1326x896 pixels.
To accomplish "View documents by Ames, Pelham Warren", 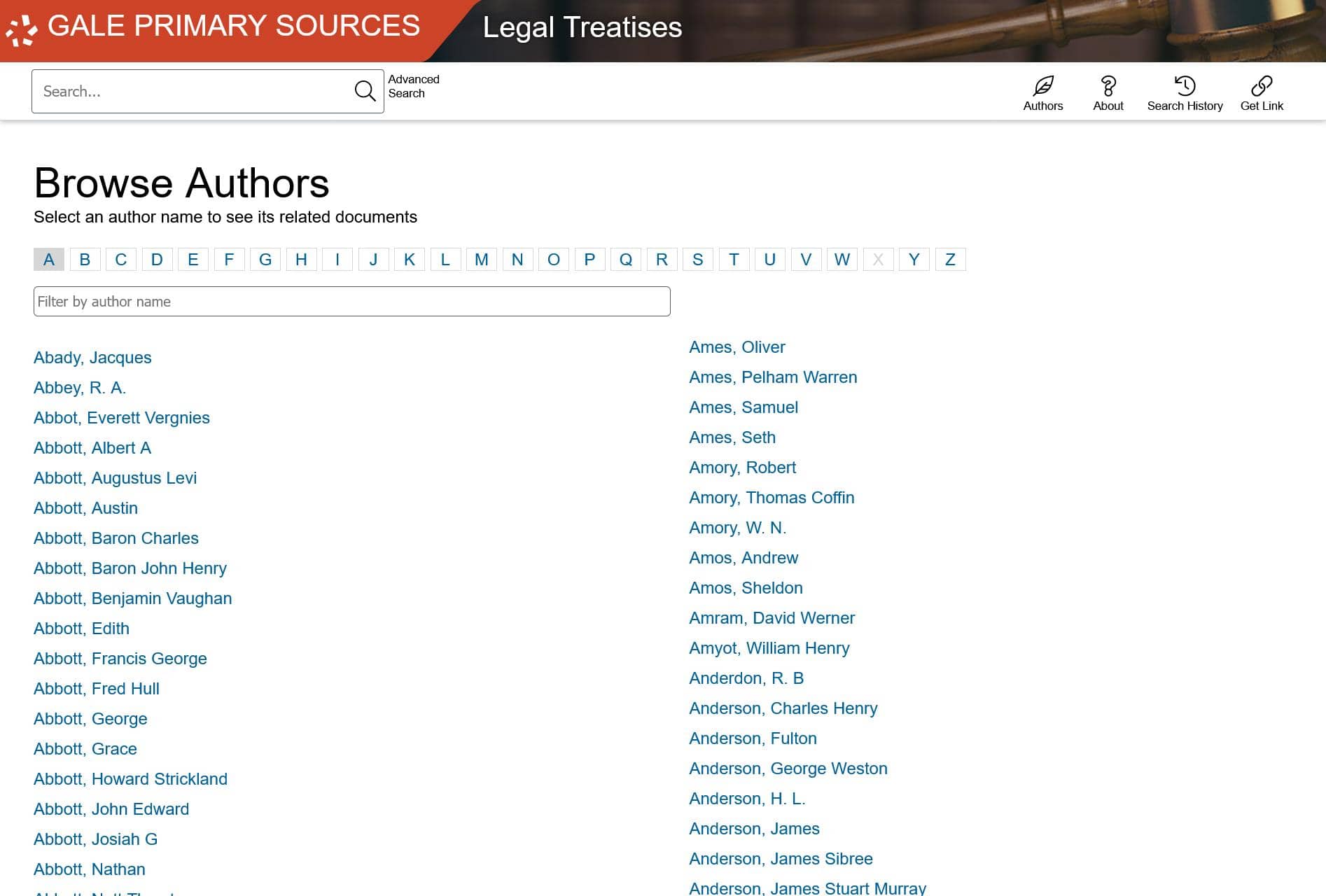I will pos(773,377).
